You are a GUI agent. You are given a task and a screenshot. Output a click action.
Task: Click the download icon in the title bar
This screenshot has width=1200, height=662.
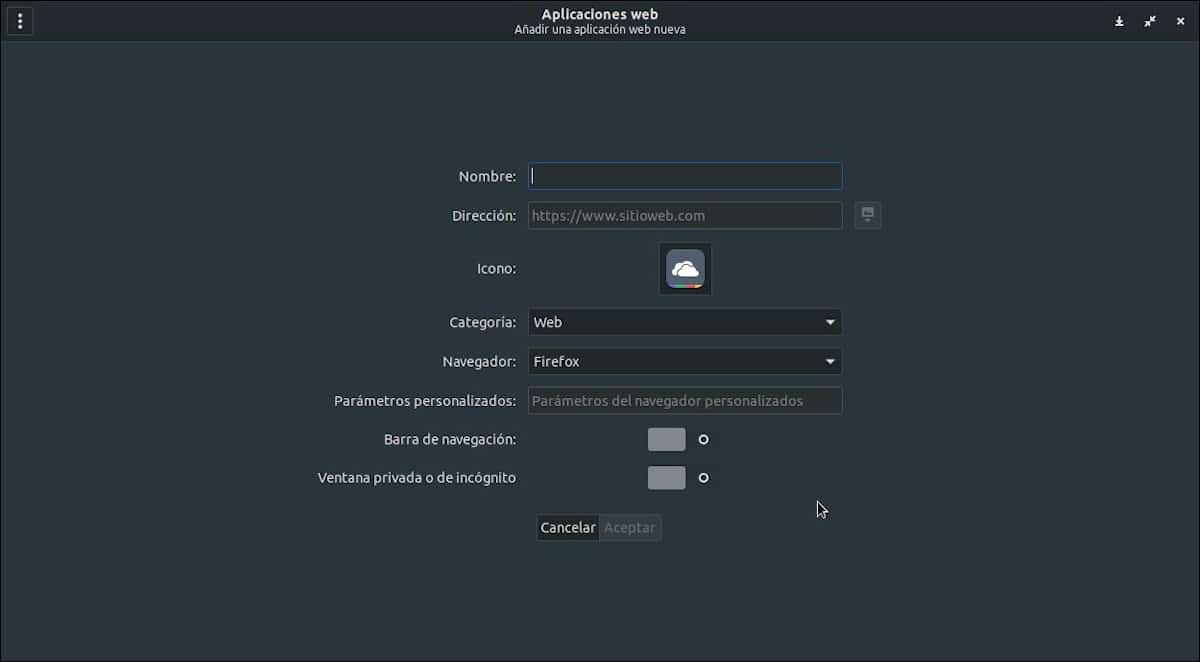1119,20
